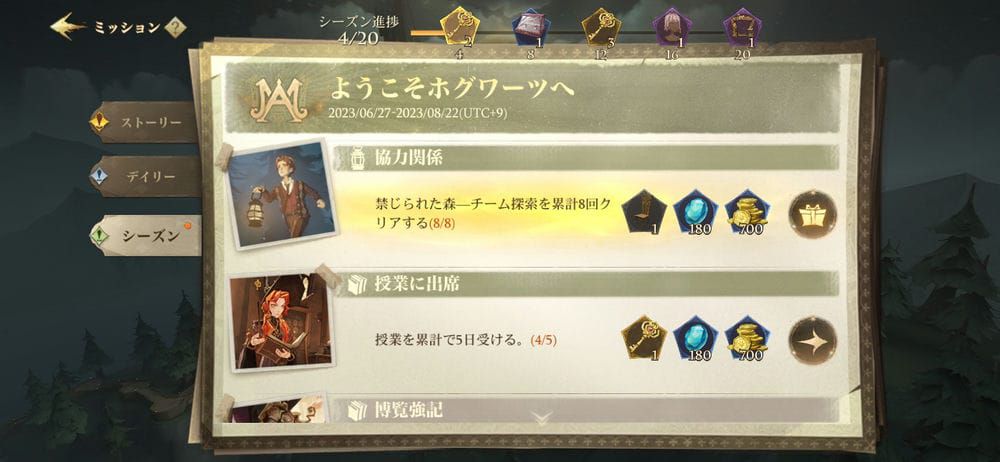Image resolution: width=1000 pixels, height=462 pixels.
Task: Select the シーズン tab
Action: pyautogui.click(x=145, y=235)
